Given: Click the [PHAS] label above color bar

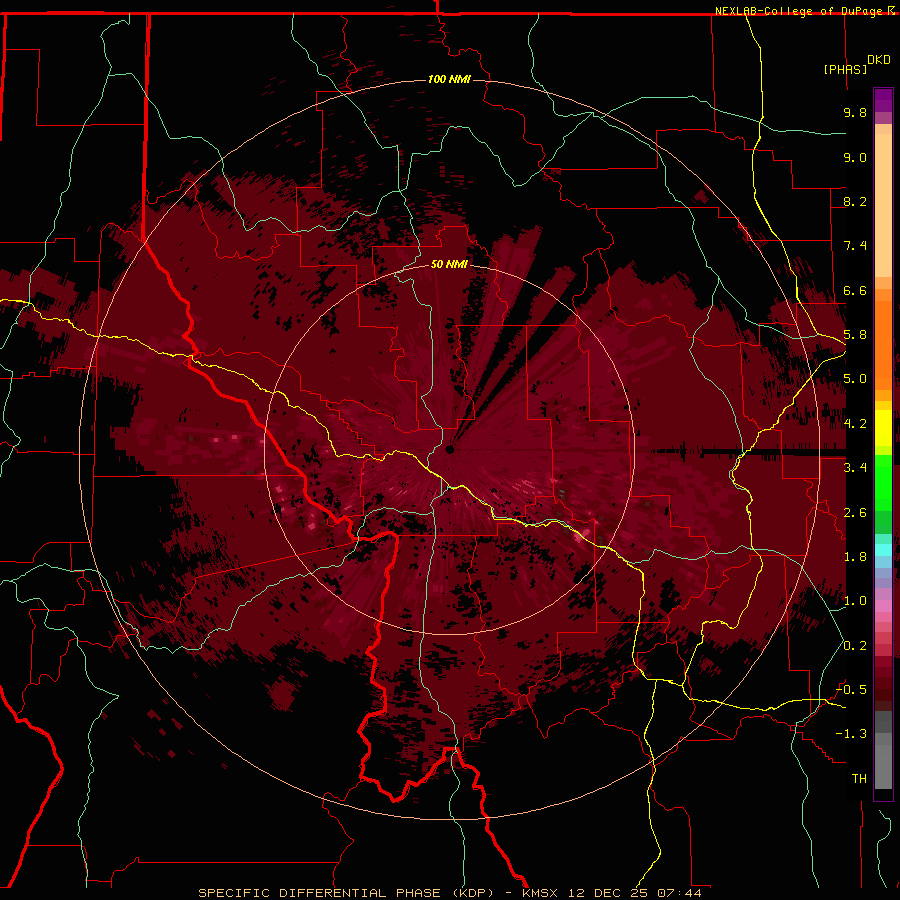Looking at the screenshot, I should click(x=845, y=69).
